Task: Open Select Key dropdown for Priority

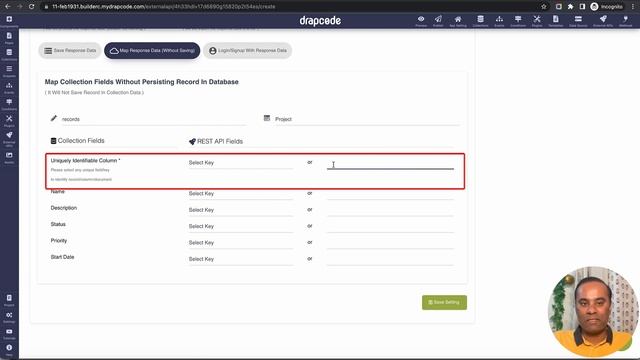Action: pos(240,242)
